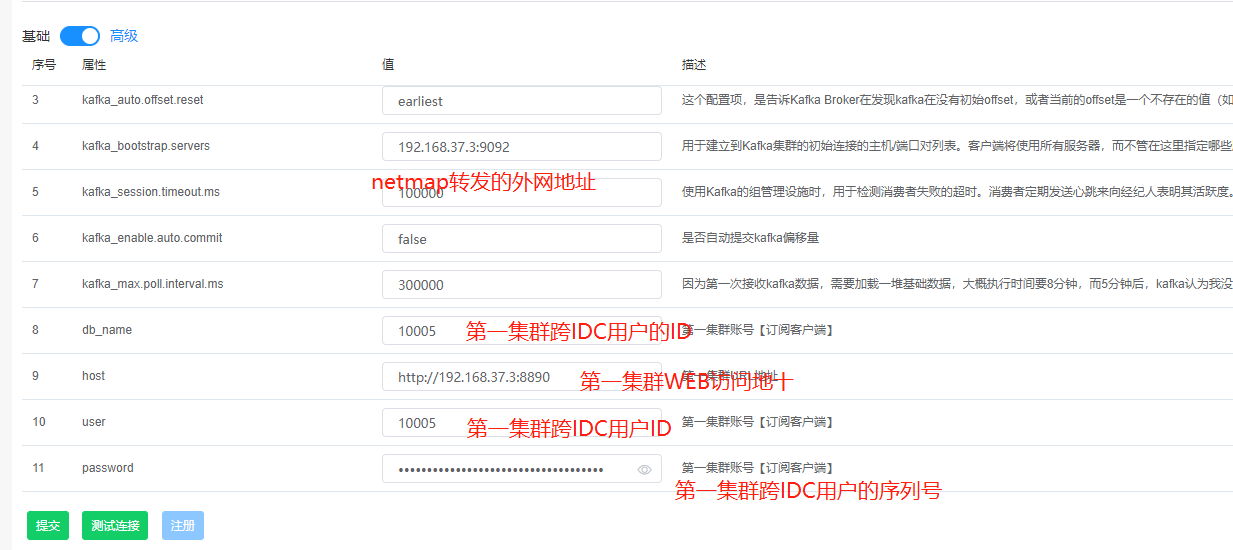Screen dimensions: 1233x550
Task: Click the 提交 submit button
Action: [48, 525]
